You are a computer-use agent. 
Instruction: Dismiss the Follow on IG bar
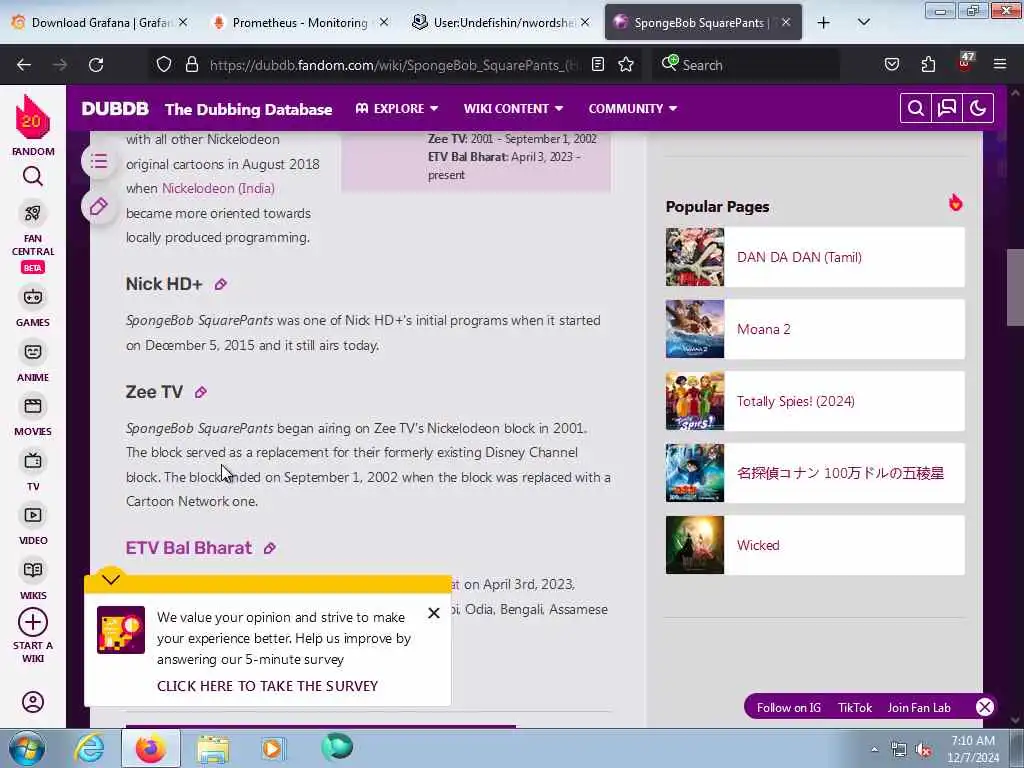click(x=985, y=707)
